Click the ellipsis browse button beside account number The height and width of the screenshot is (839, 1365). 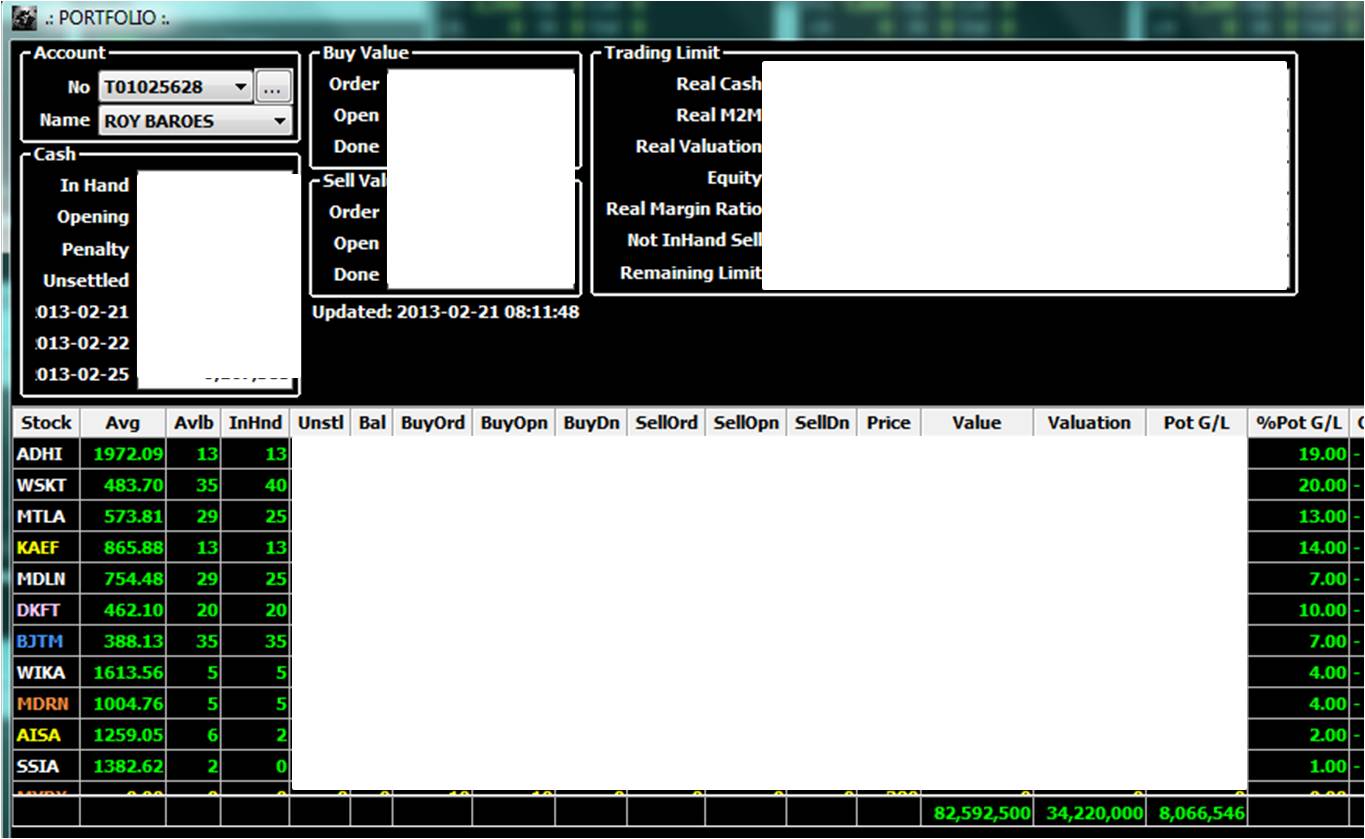[x=273, y=87]
